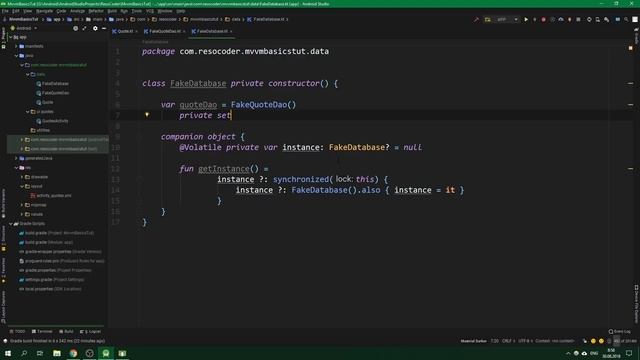Run the app with the green play icon

coord(526,19)
